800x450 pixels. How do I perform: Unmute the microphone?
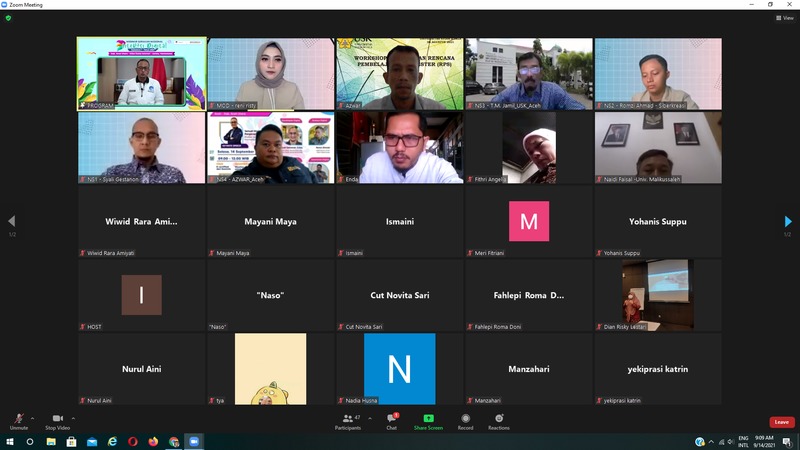[x=18, y=420]
